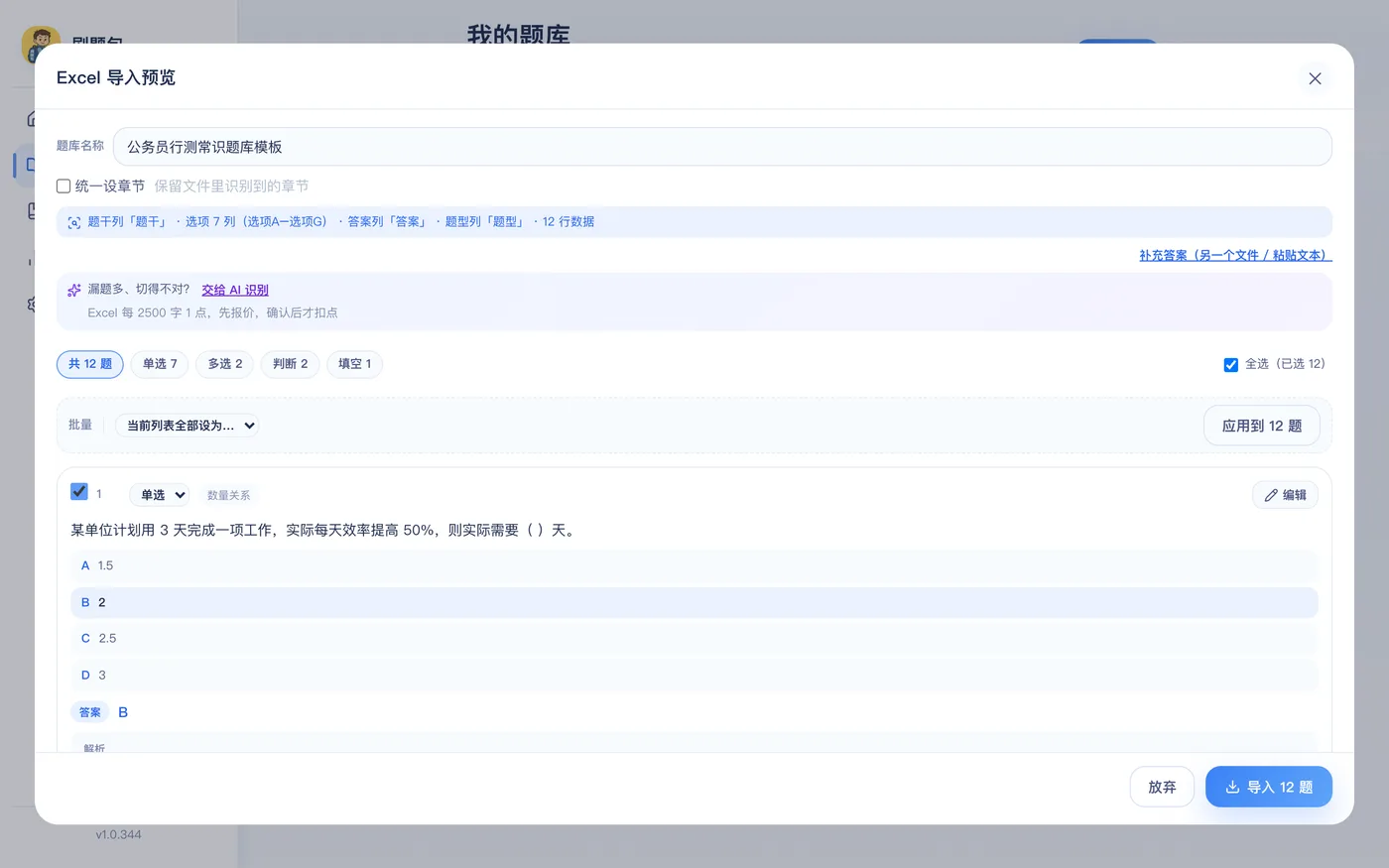Image resolution: width=1389 pixels, height=868 pixels.
Task: Click the column detection scan icon
Action: click(x=74, y=222)
